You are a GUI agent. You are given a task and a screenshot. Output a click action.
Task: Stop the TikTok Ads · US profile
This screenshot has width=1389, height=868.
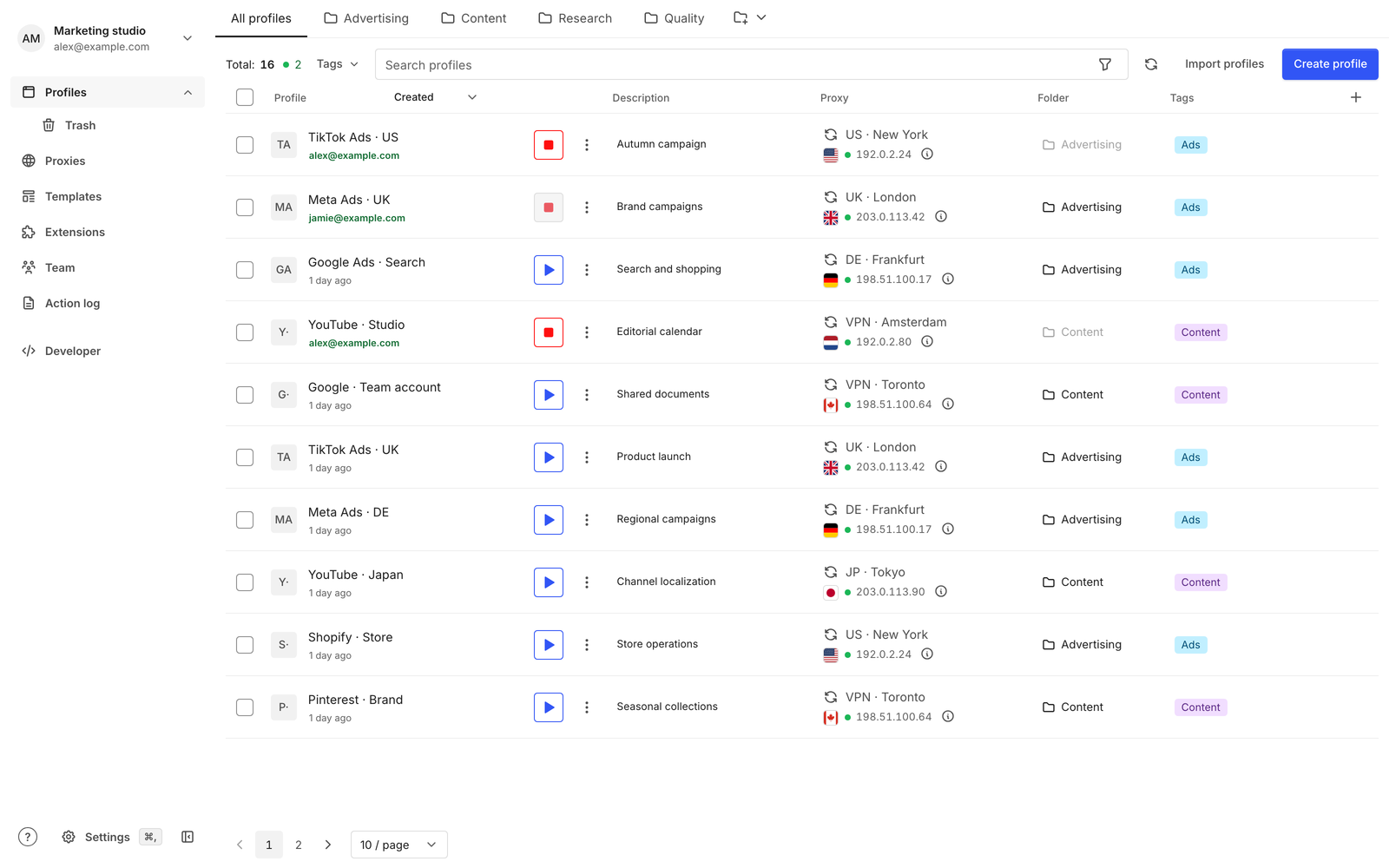pos(549,145)
